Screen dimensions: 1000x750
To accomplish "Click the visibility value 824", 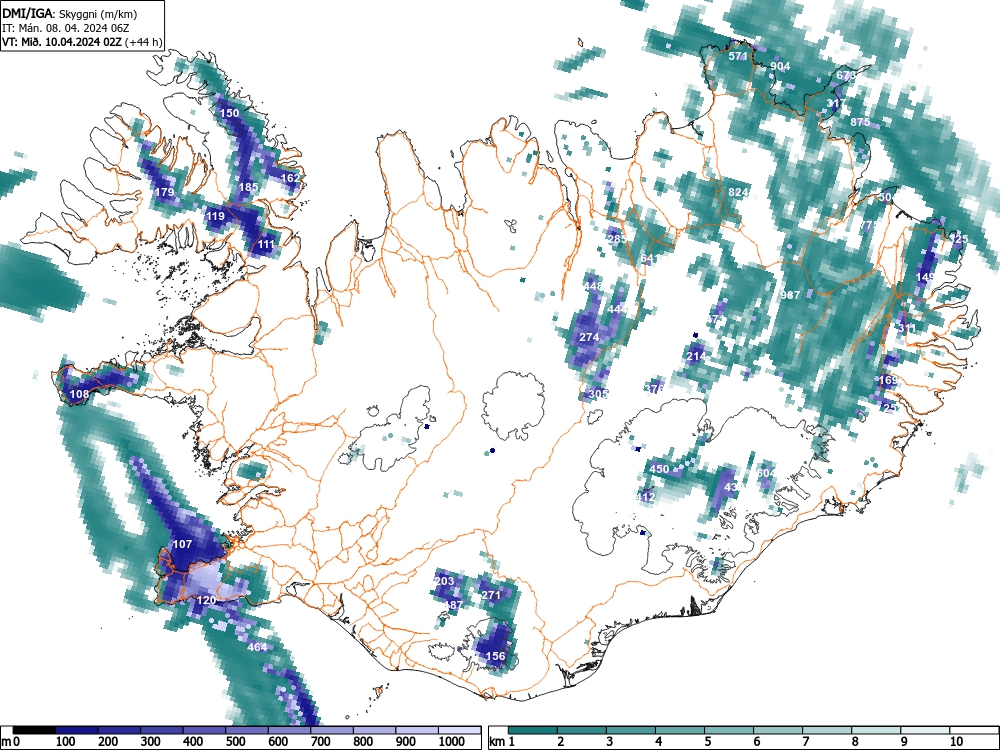I will pos(738,192).
